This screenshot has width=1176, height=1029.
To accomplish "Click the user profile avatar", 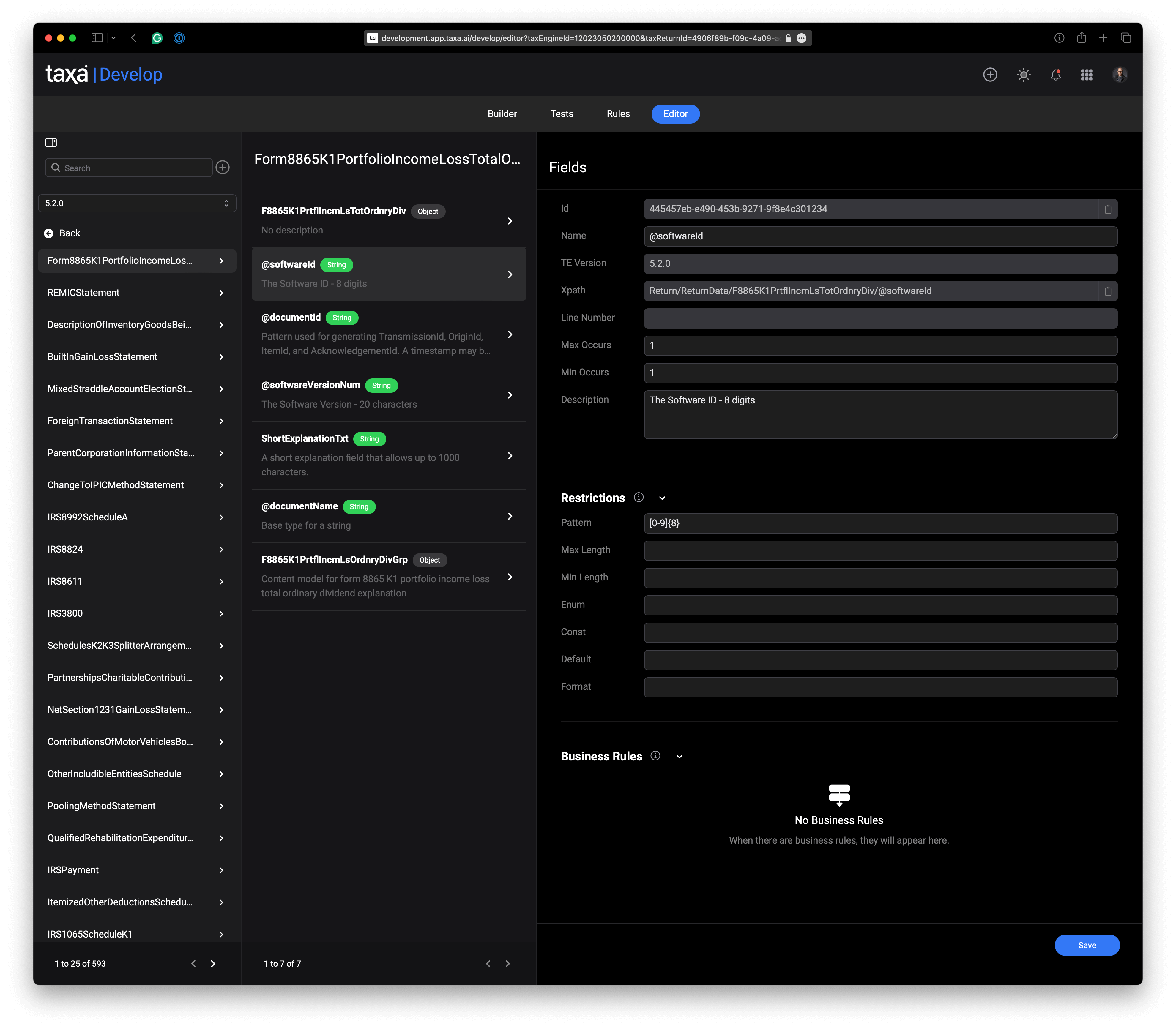I will point(1119,74).
